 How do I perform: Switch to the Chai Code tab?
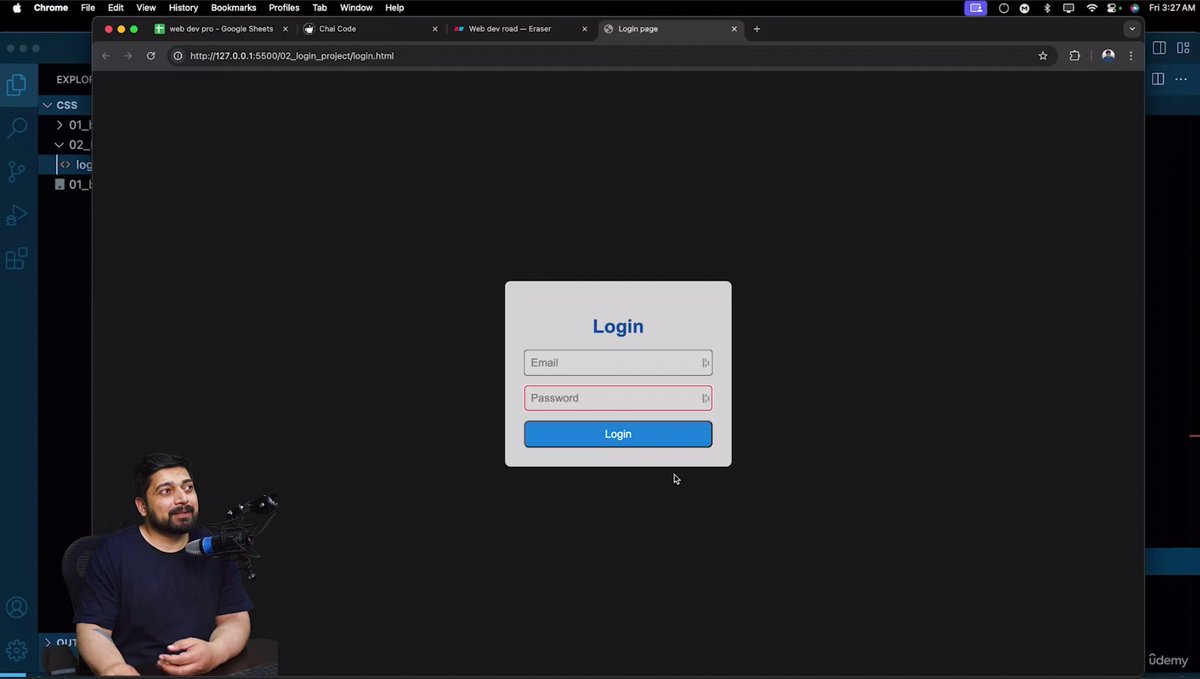[371, 29]
